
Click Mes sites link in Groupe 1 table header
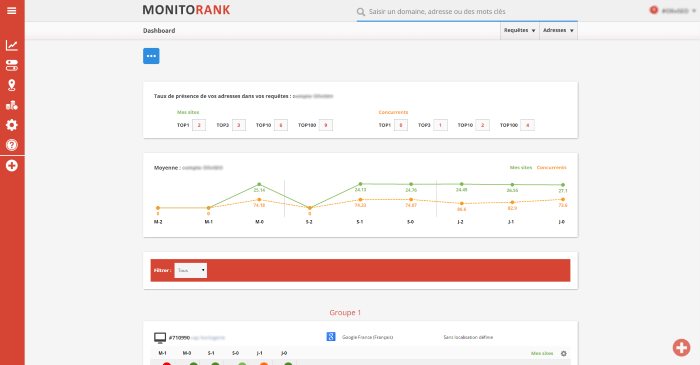click(542, 353)
